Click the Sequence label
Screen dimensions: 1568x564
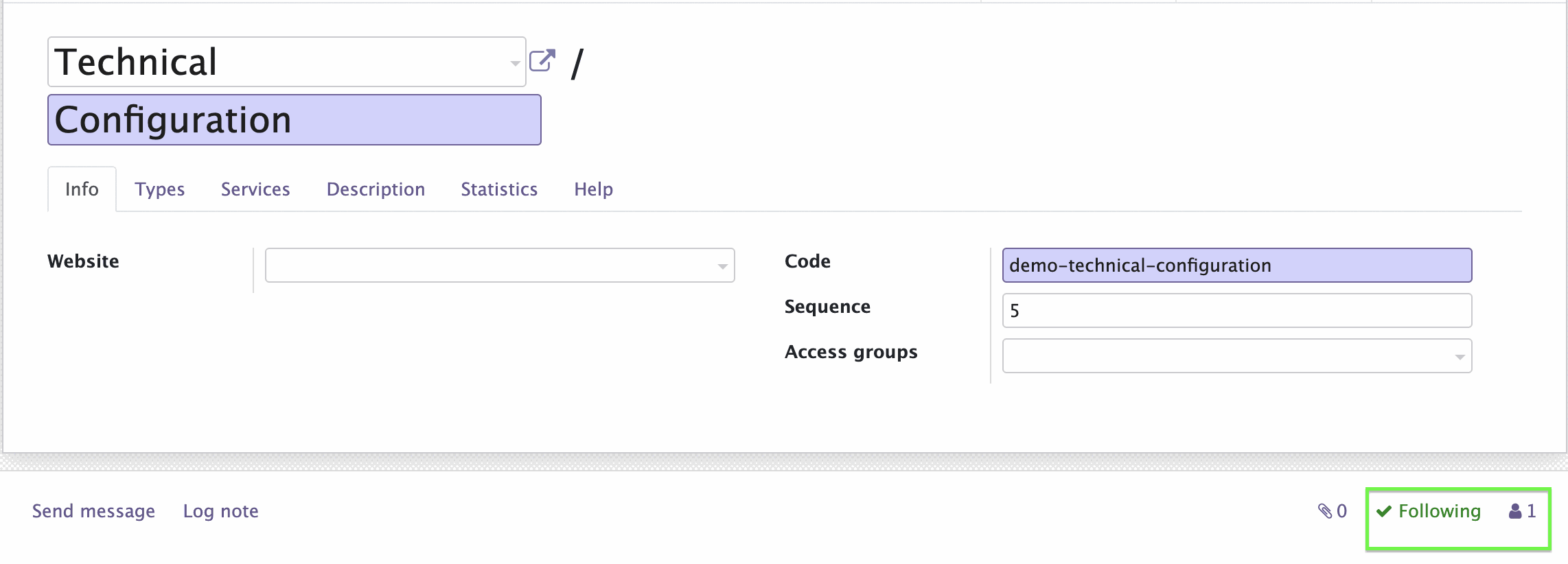[x=827, y=307]
